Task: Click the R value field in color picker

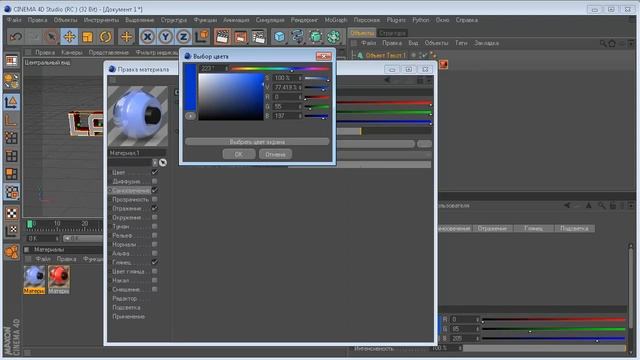Action: (x=287, y=97)
